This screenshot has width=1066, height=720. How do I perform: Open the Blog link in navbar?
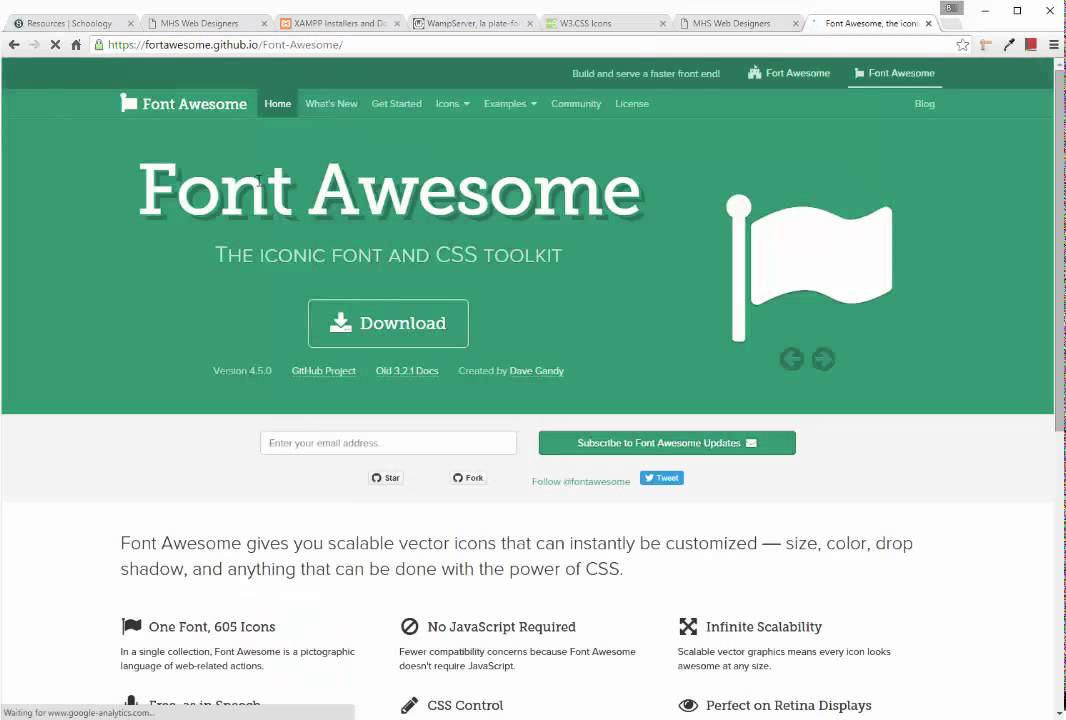point(925,104)
